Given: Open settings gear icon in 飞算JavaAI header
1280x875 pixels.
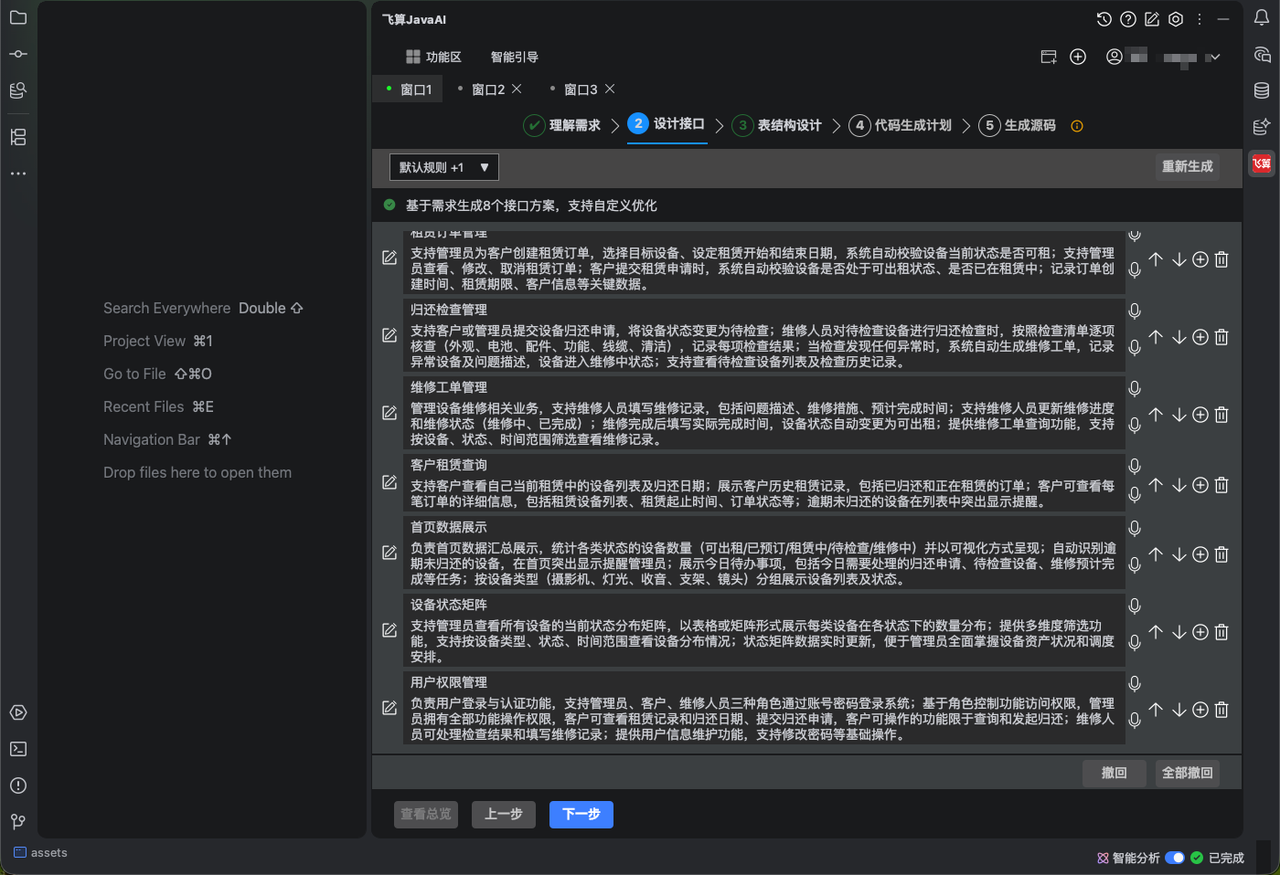Looking at the screenshot, I should (x=1176, y=19).
